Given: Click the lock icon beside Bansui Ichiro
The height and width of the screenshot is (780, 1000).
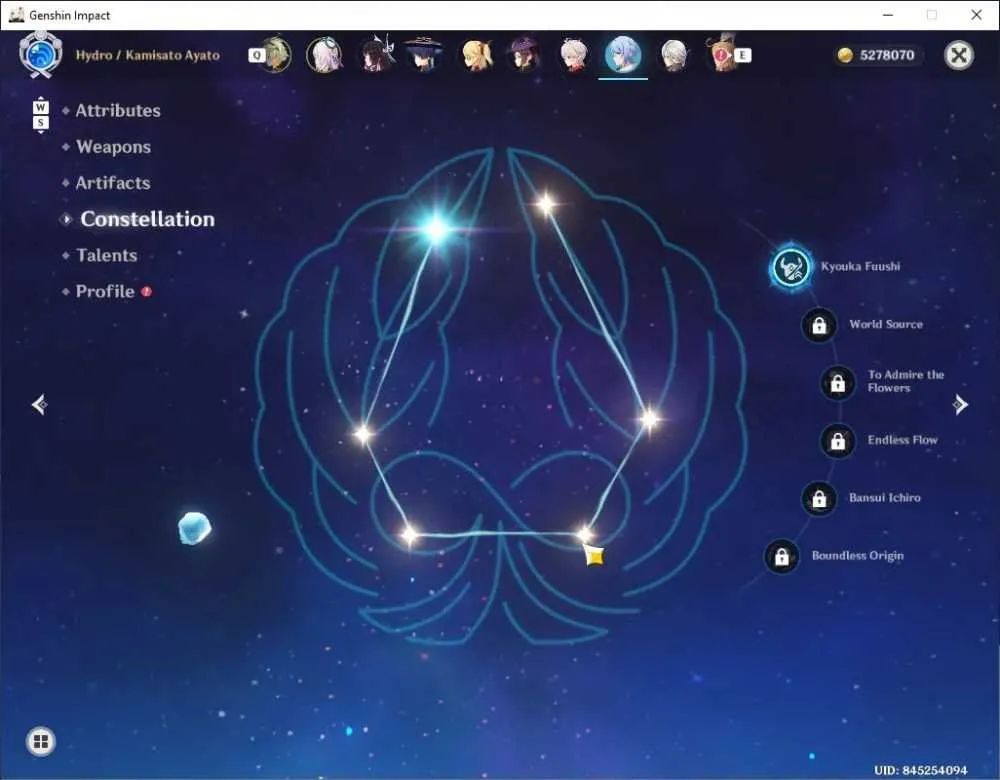Looking at the screenshot, I should click(x=819, y=498).
